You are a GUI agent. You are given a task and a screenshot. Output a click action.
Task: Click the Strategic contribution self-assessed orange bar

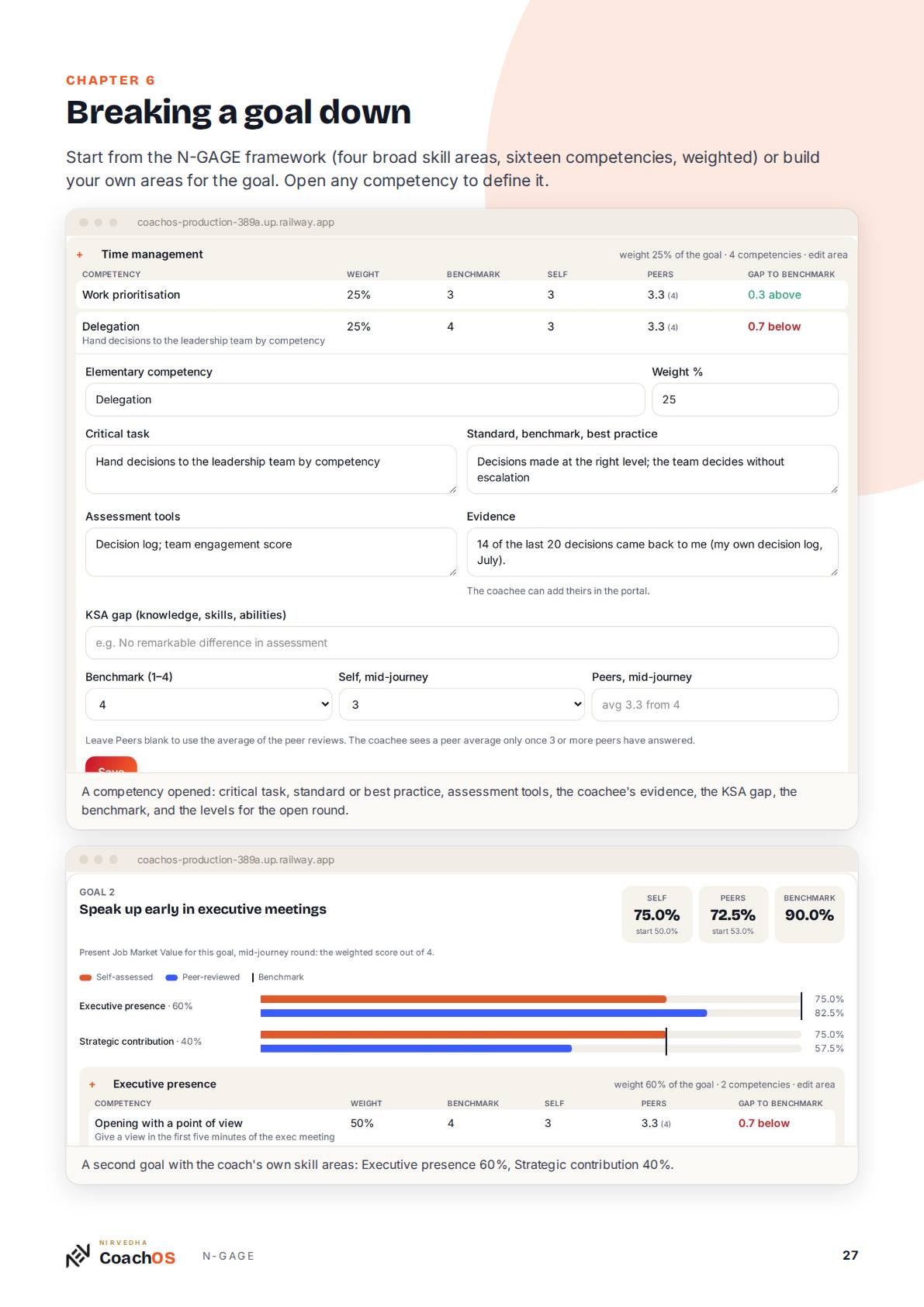(463, 1035)
